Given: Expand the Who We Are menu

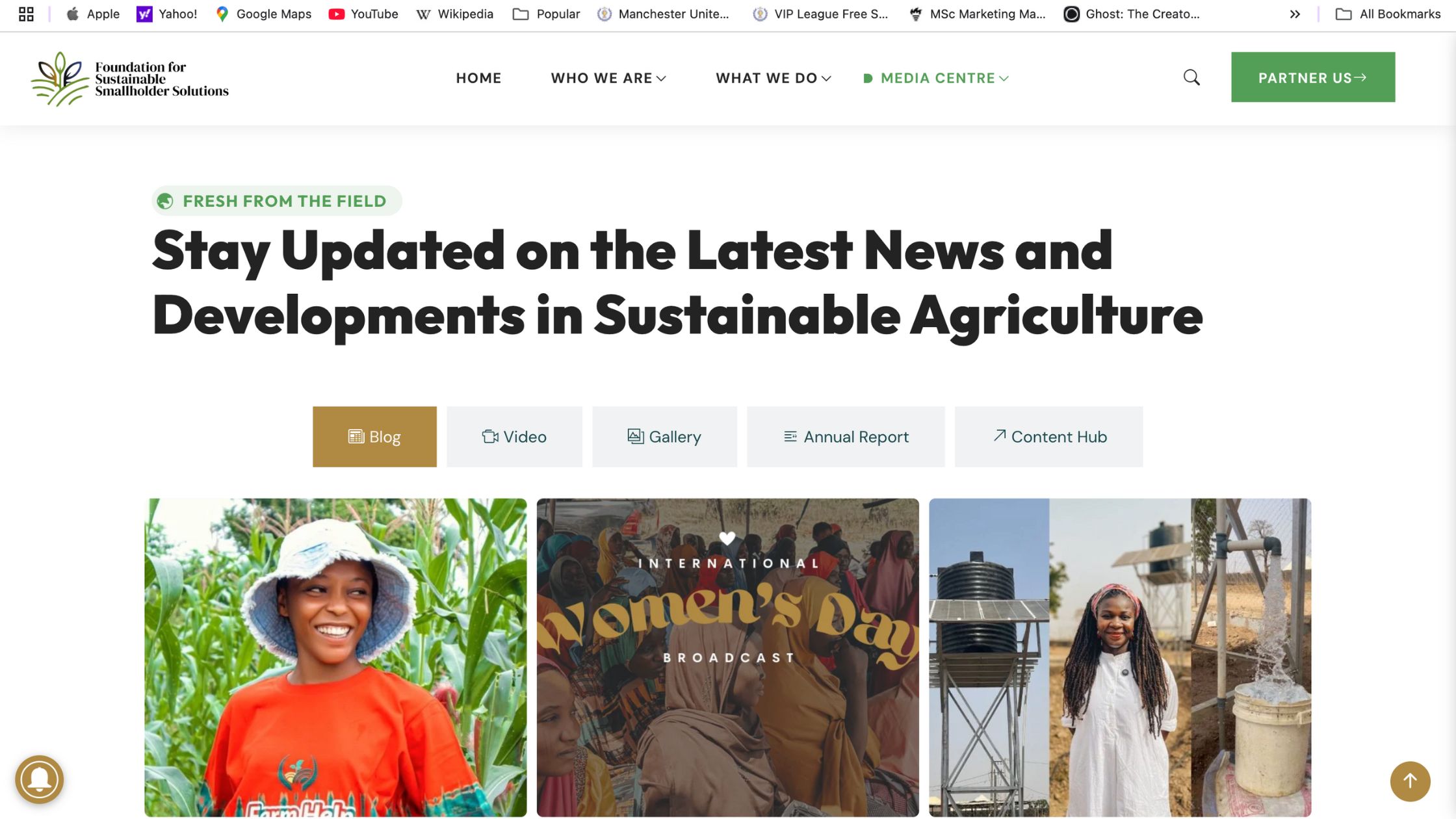Looking at the screenshot, I should click(608, 78).
